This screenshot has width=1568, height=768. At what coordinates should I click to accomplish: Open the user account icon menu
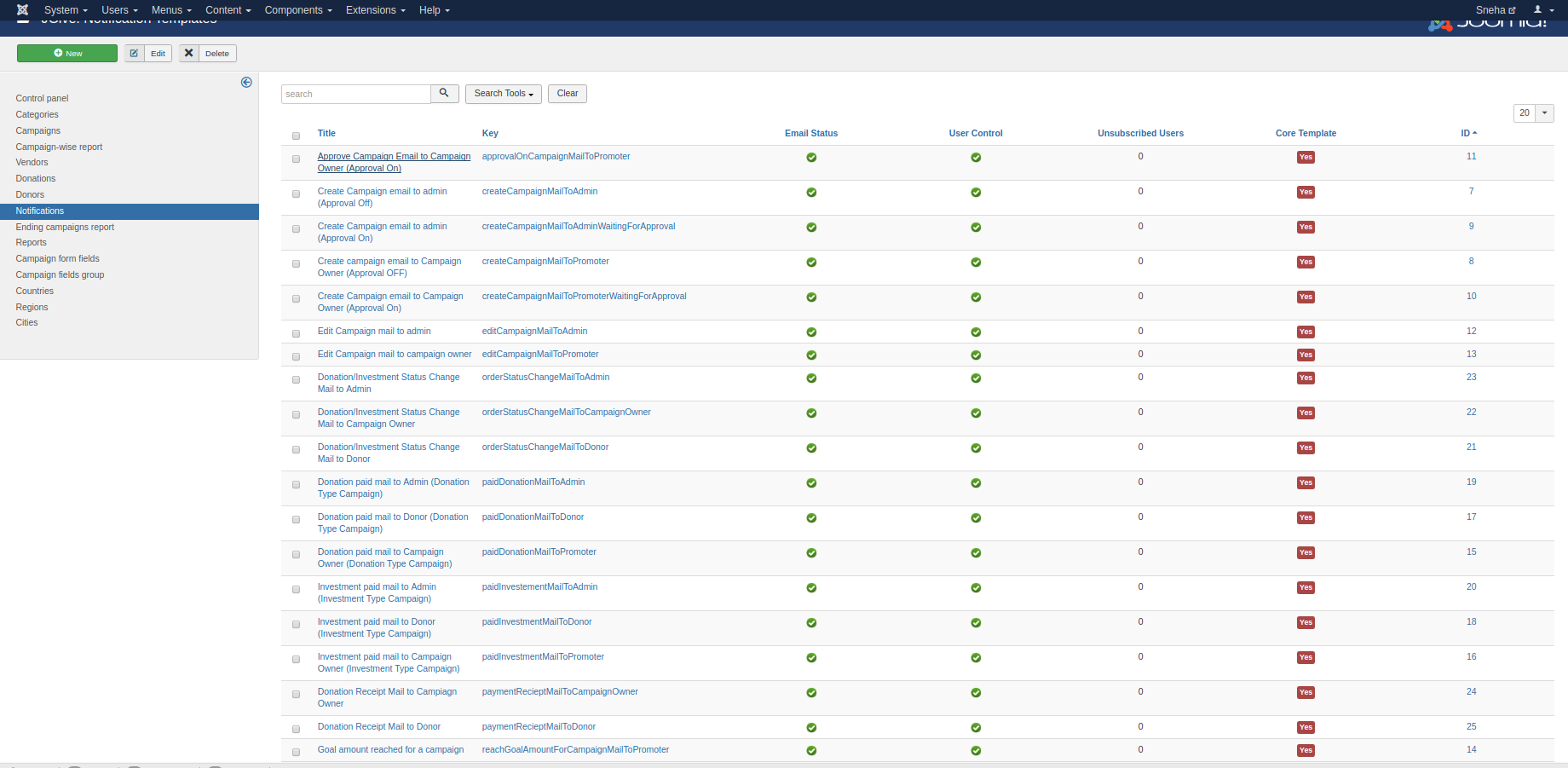tap(1543, 10)
